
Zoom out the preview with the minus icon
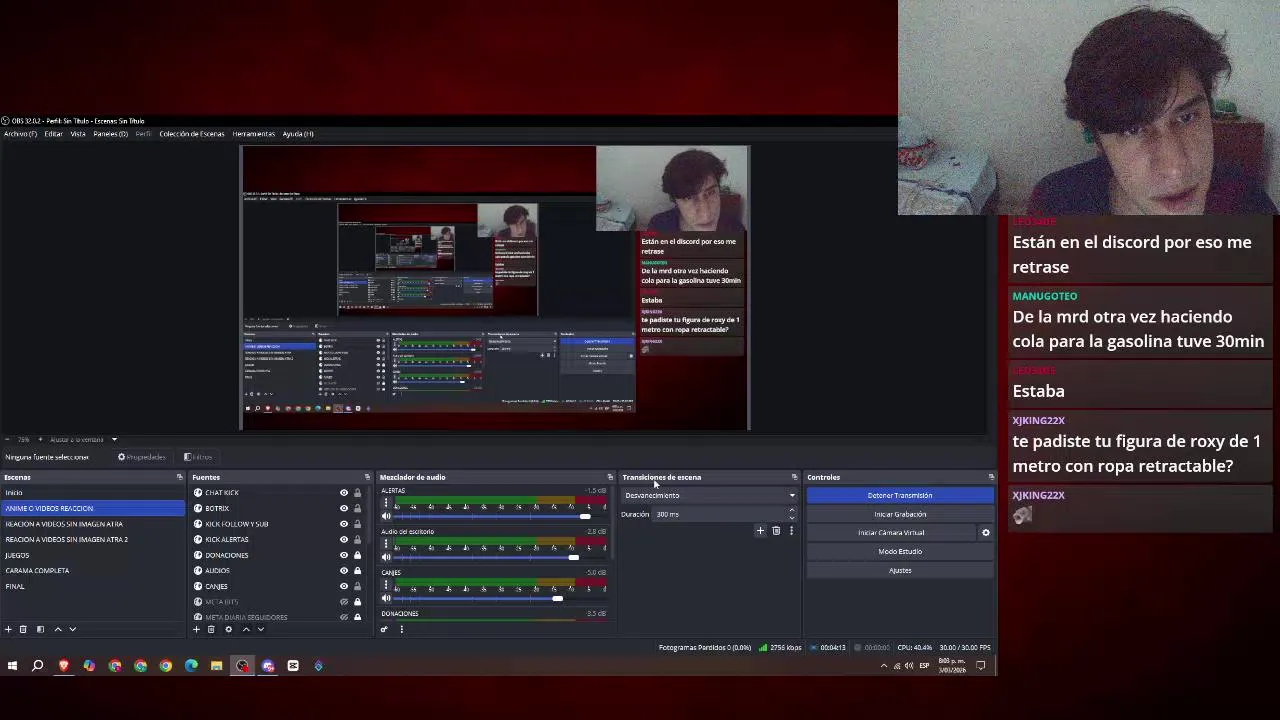point(8,439)
